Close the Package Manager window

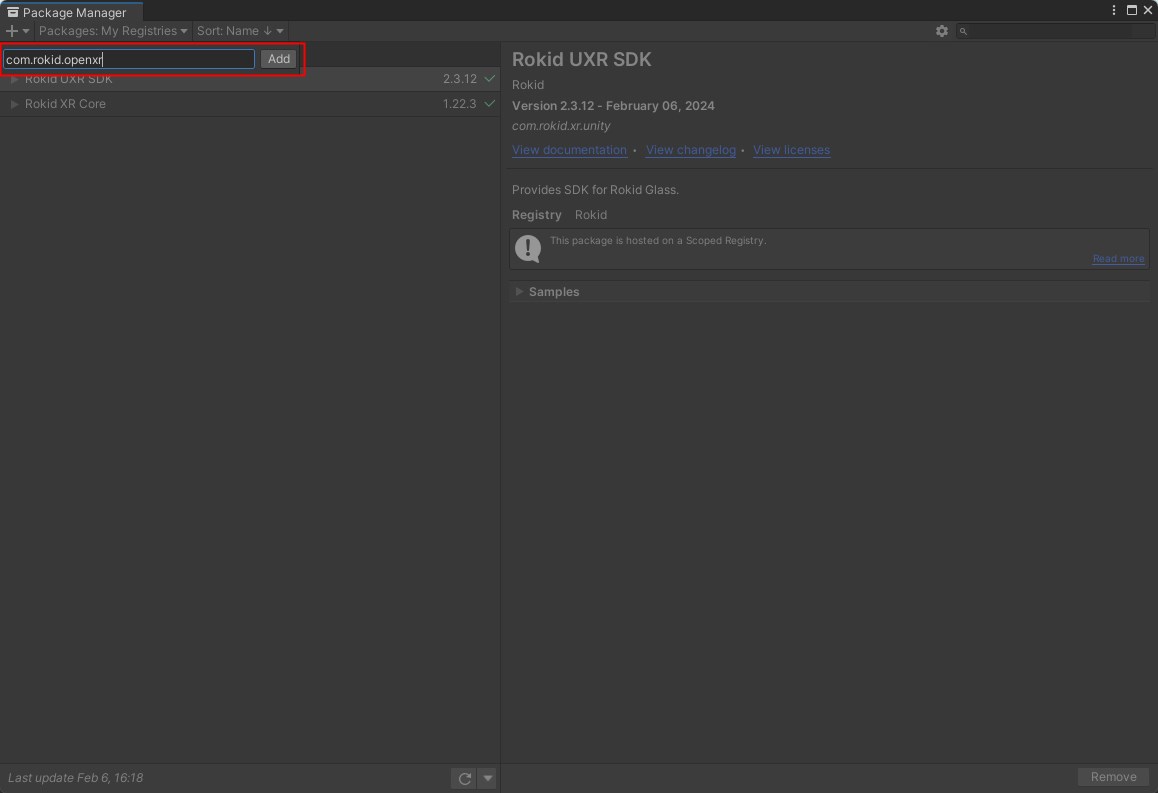point(1148,10)
